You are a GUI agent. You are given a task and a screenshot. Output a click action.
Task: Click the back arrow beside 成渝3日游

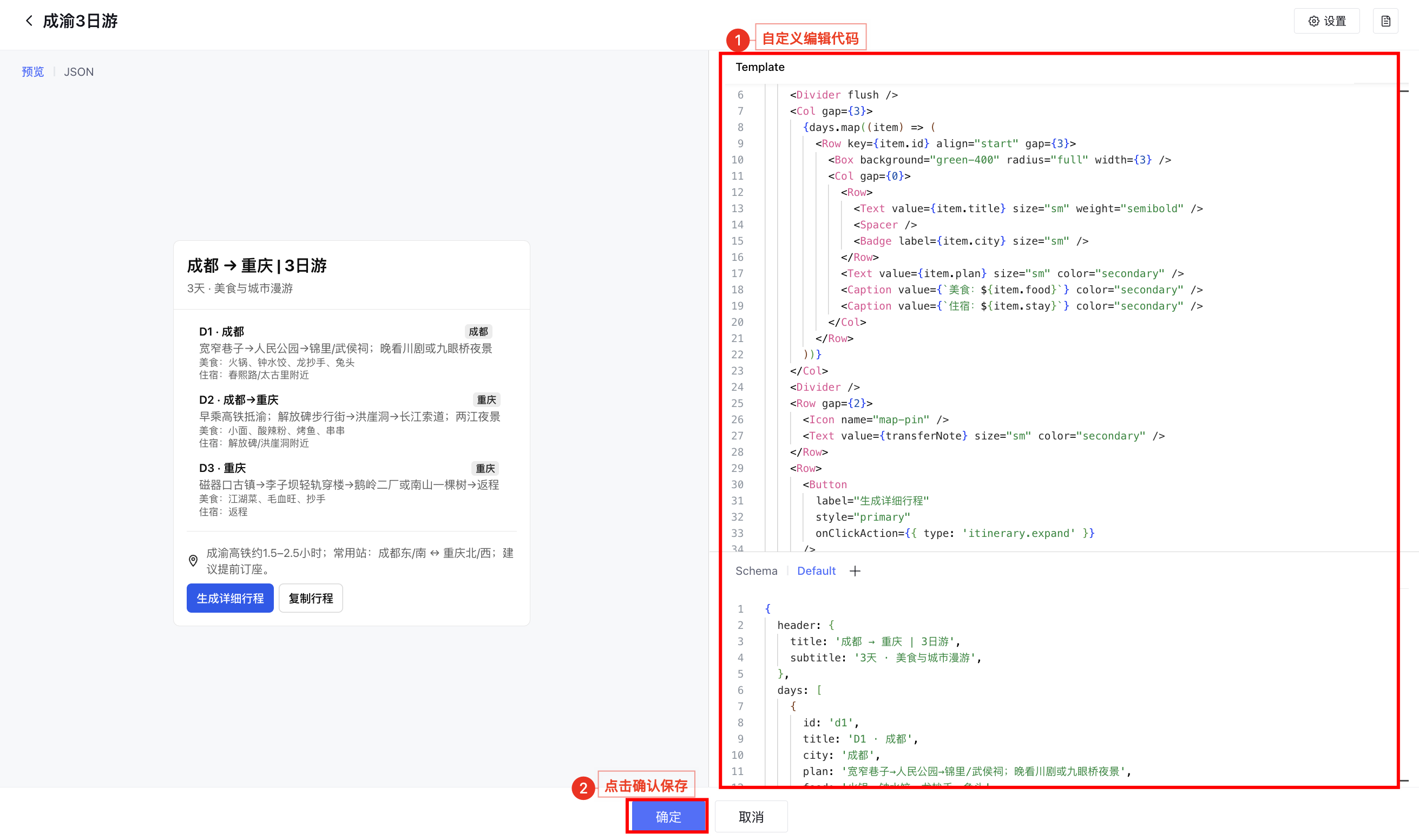(29, 21)
